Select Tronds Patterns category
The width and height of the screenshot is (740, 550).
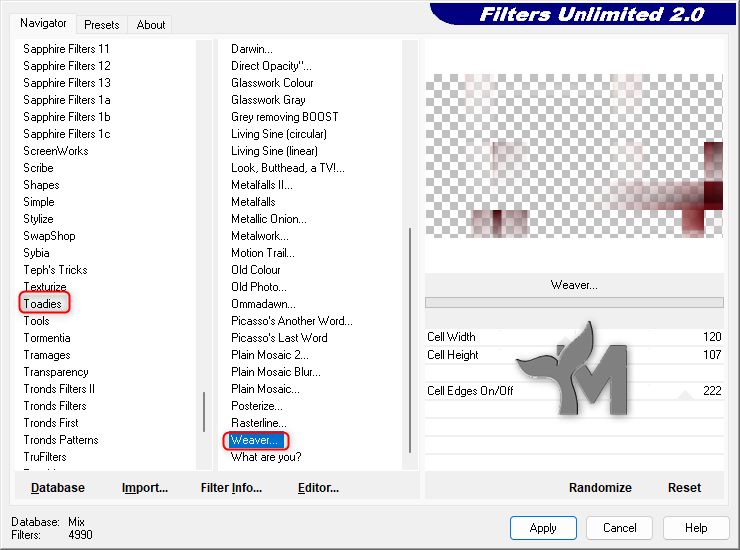61,440
